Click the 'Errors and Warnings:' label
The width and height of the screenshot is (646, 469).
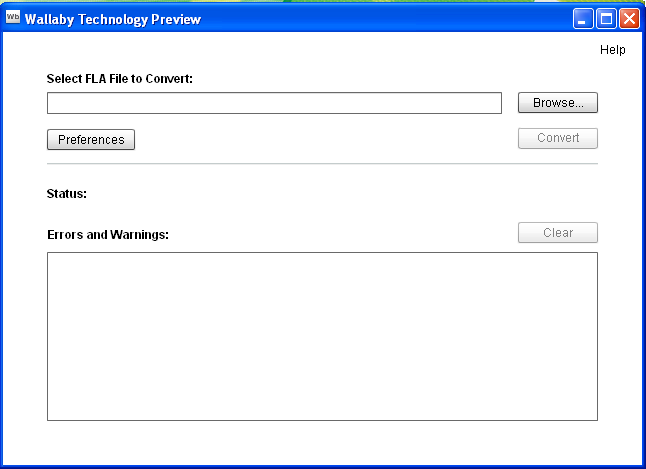108,234
